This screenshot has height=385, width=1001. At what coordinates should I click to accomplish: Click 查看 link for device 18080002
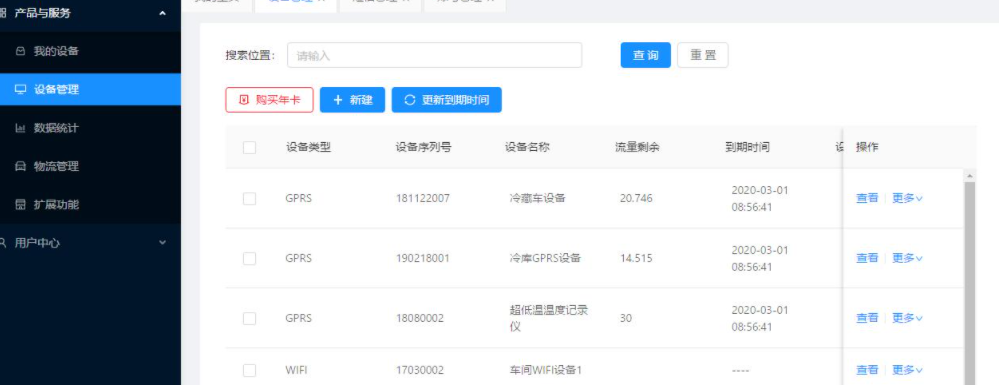(867, 318)
